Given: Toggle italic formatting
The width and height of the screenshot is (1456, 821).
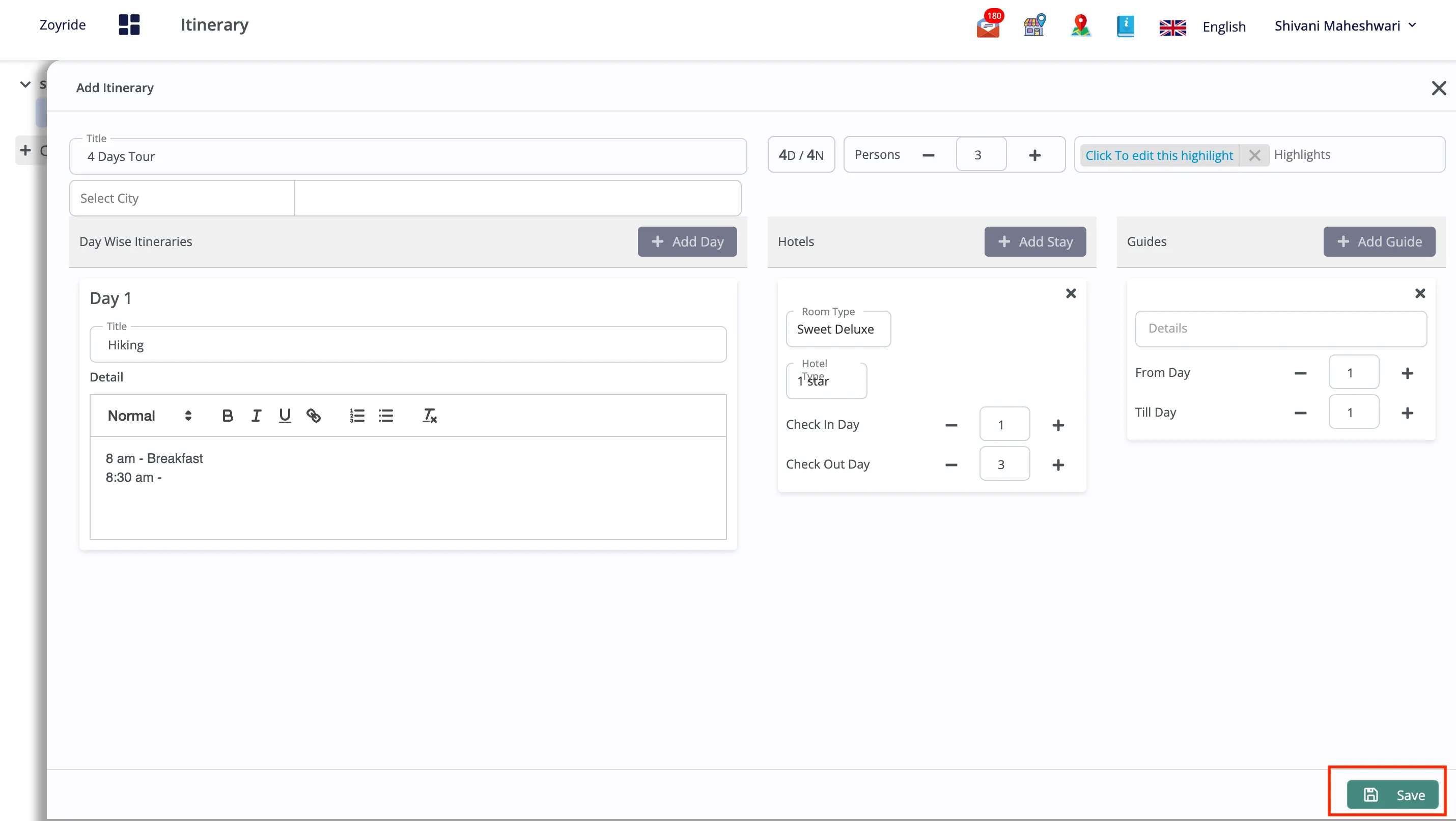Looking at the screenshot, I should [x=256, y=416].
